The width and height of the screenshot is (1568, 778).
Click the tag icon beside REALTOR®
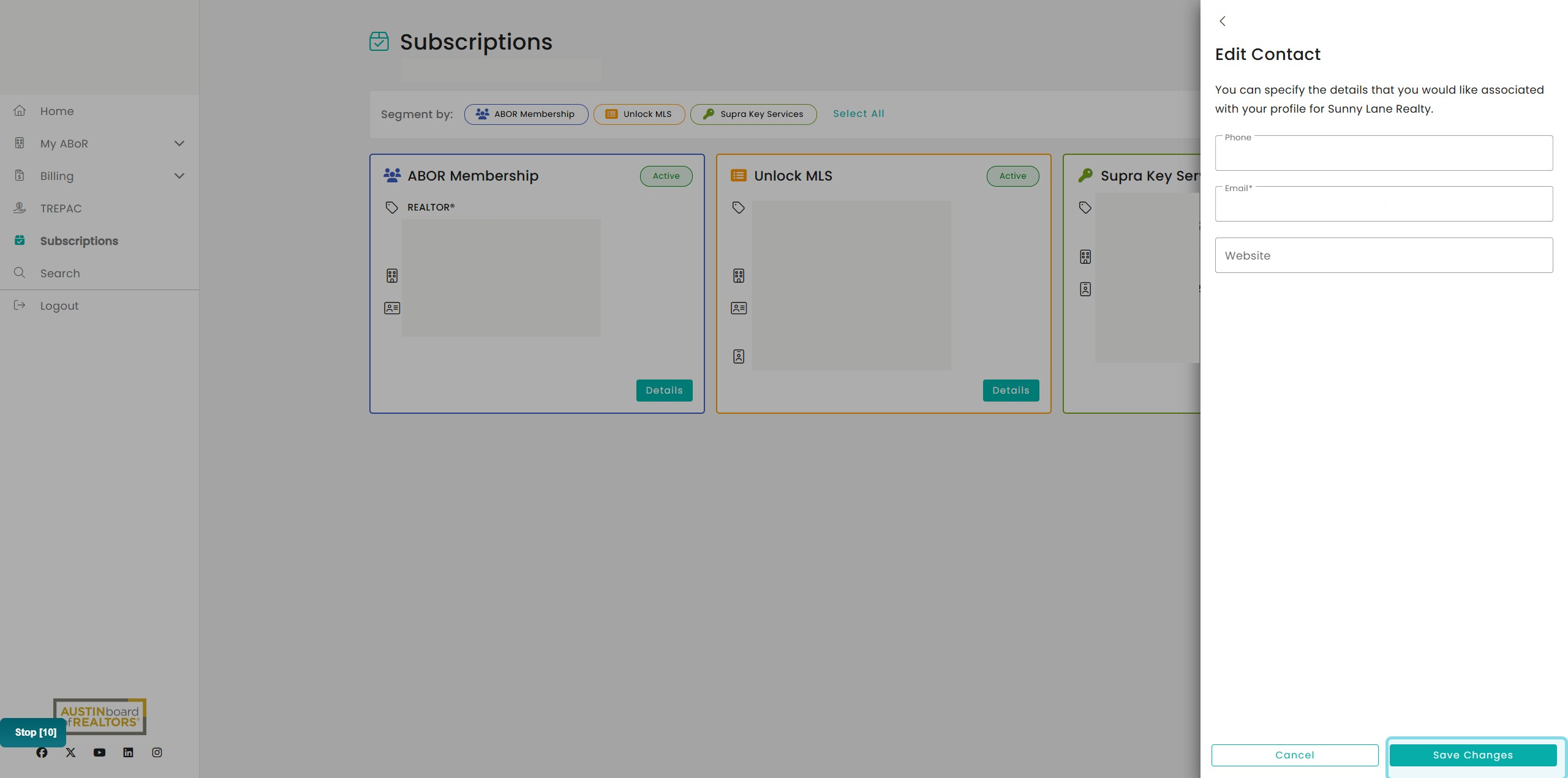pyautogui.click(x=392, y=208)
